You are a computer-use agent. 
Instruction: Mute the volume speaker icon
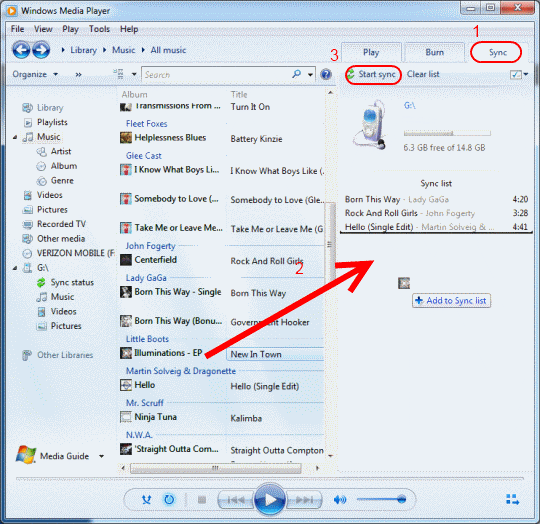(340, 500)
